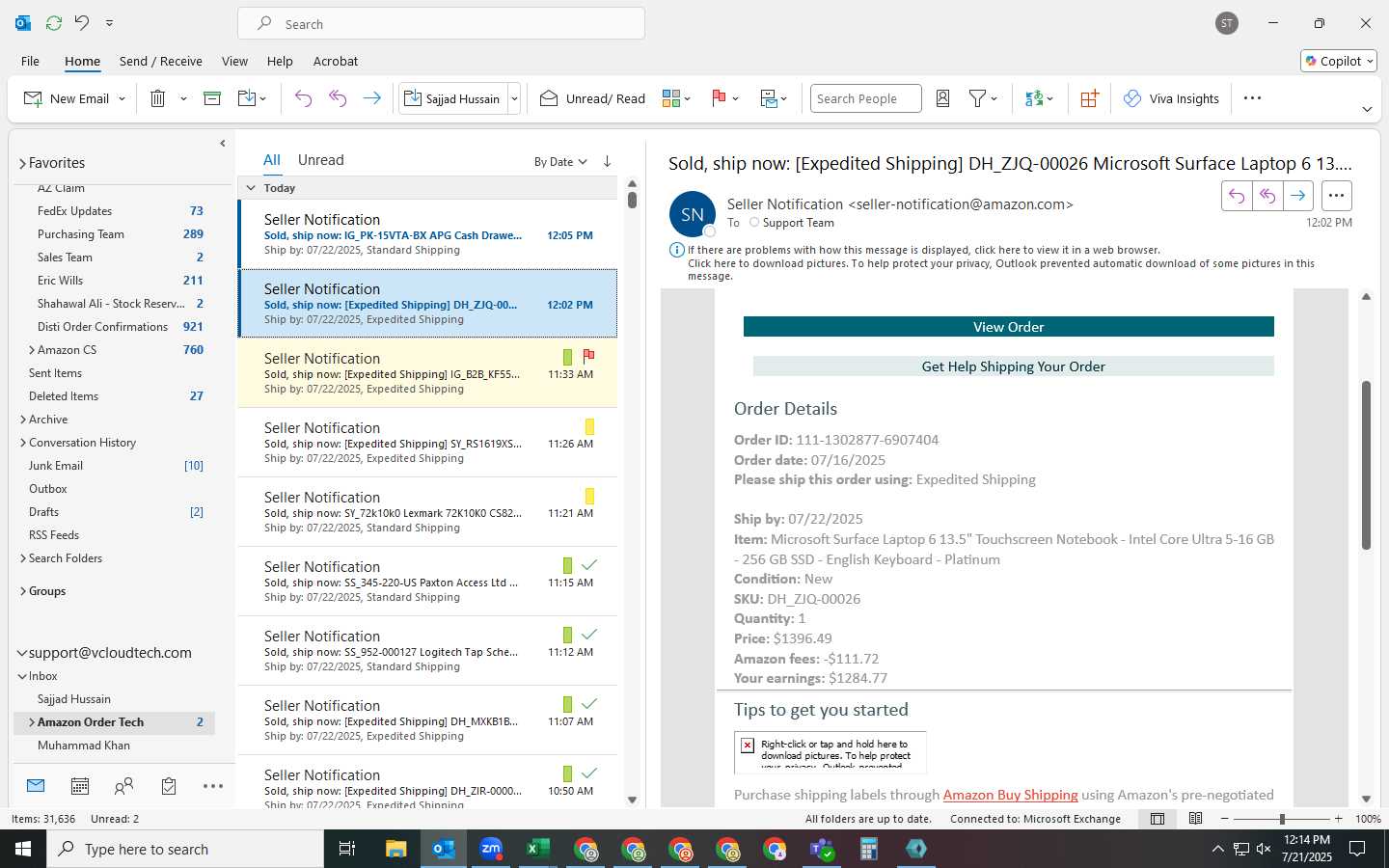Click the New Email button
The width and height of the screenshot is (1389, 868).
pos(66,98)
